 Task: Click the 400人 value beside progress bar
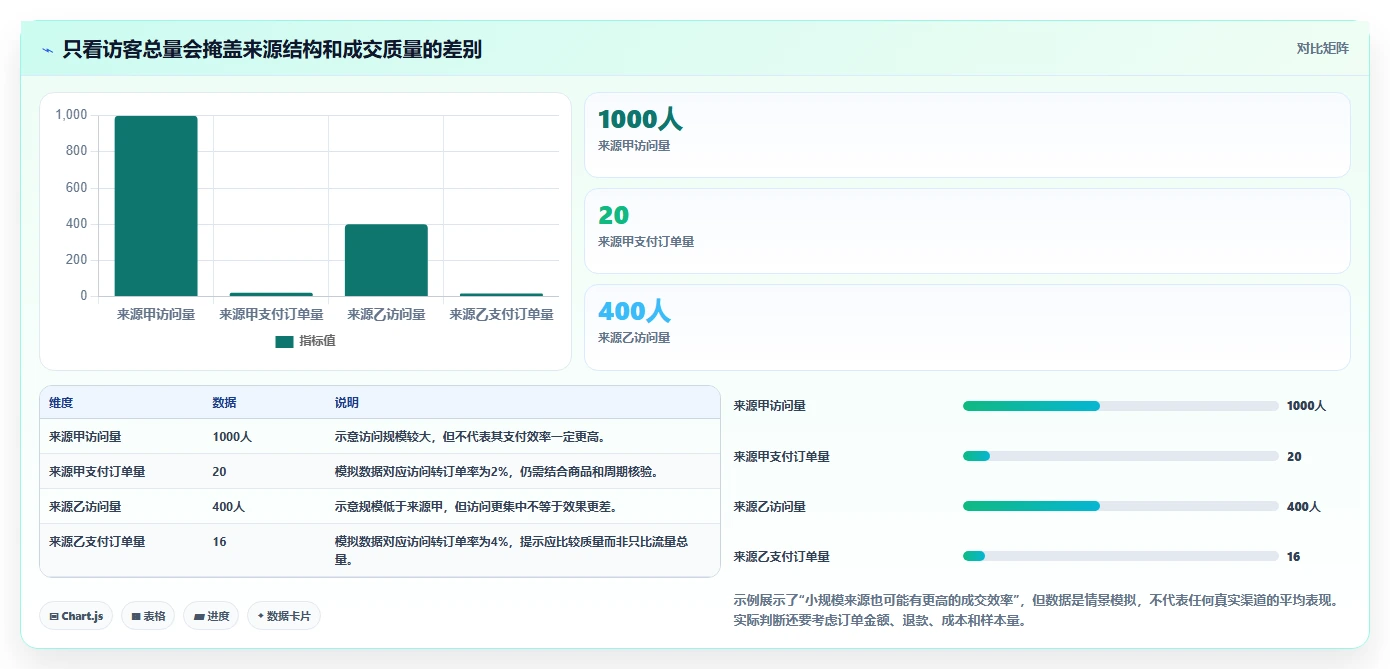click(x=1304, y=506)
